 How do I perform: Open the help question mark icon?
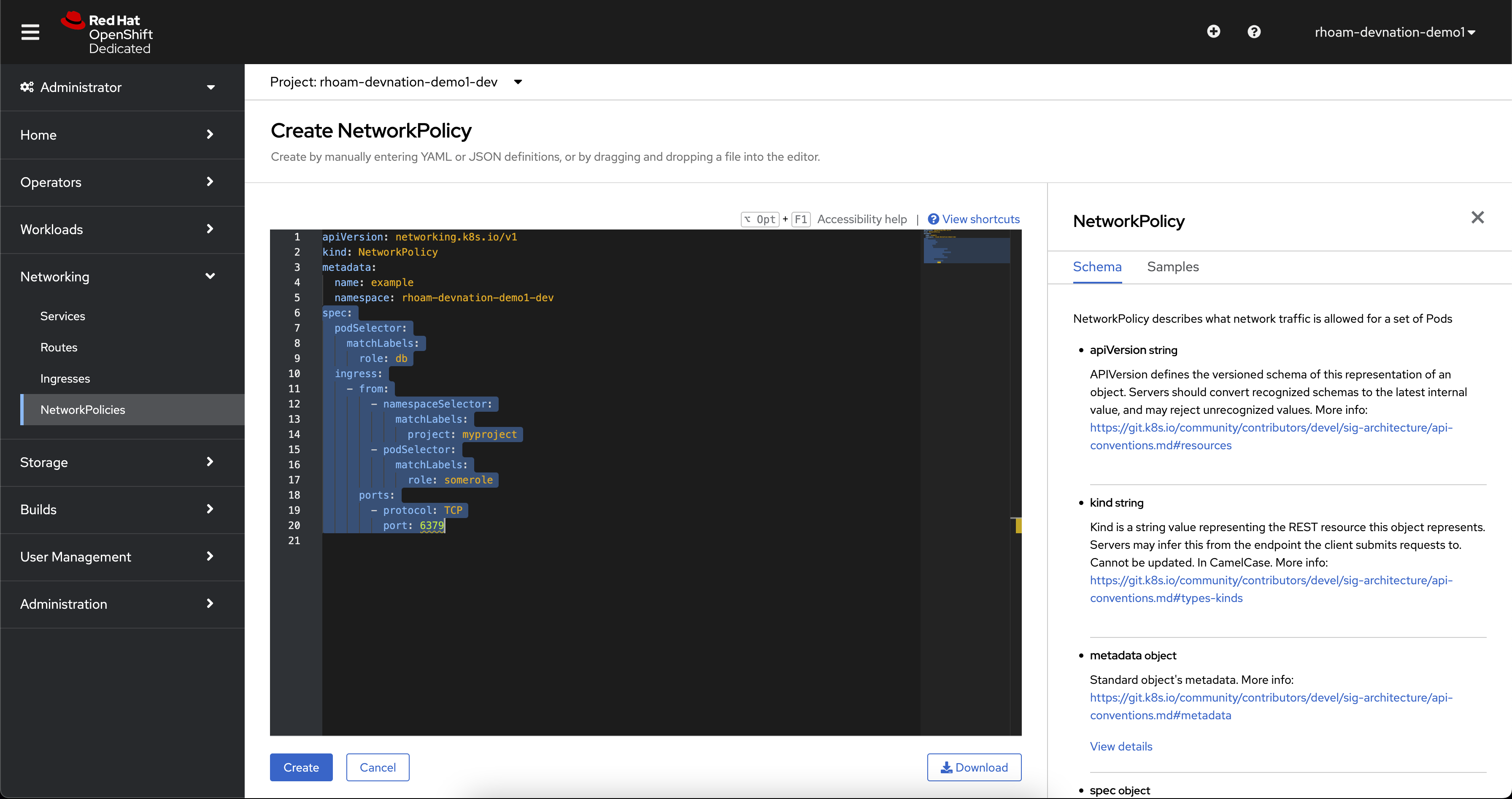pyautogui.click(x=1254, y=32)
